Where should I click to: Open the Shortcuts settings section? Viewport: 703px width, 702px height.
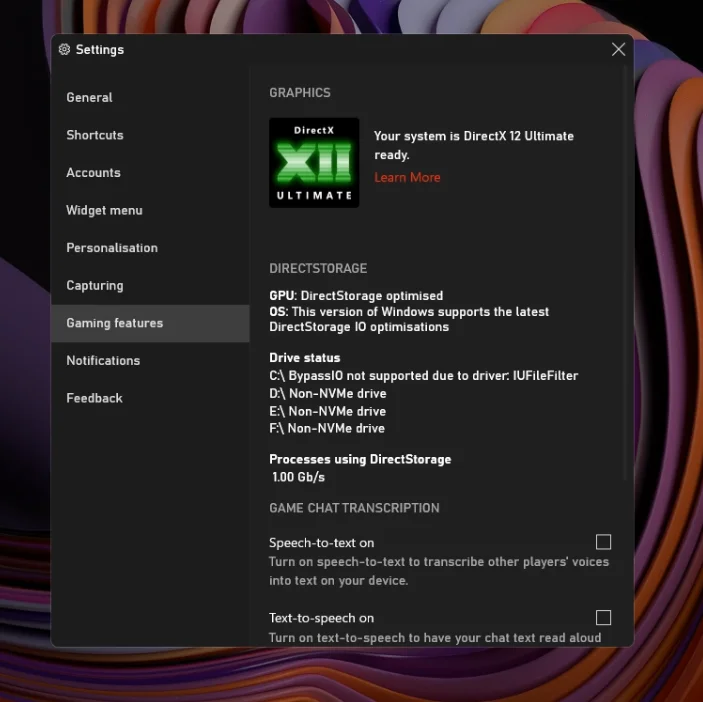[x=150, y=135]
